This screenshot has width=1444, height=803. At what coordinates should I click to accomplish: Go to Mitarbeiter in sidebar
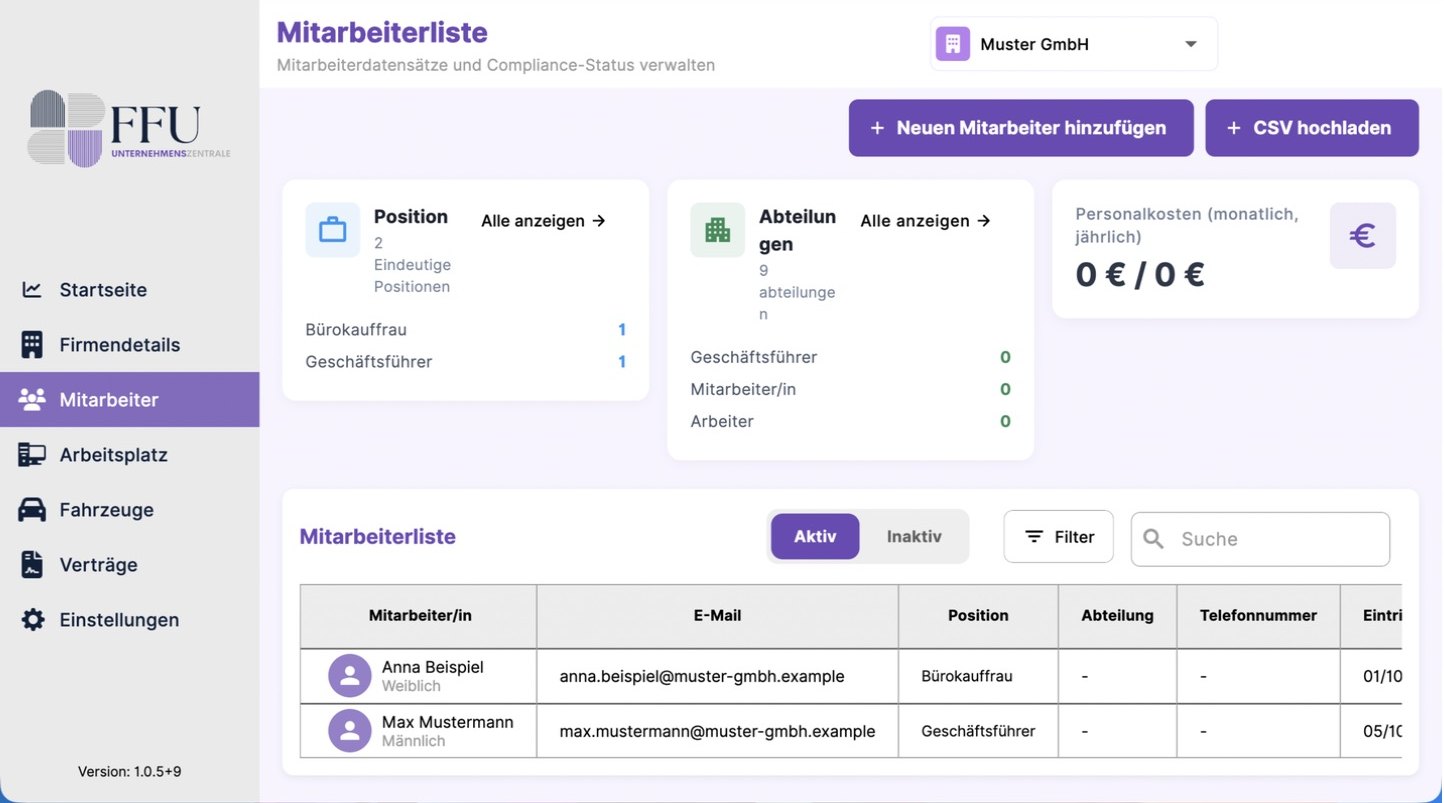[130, 400]
